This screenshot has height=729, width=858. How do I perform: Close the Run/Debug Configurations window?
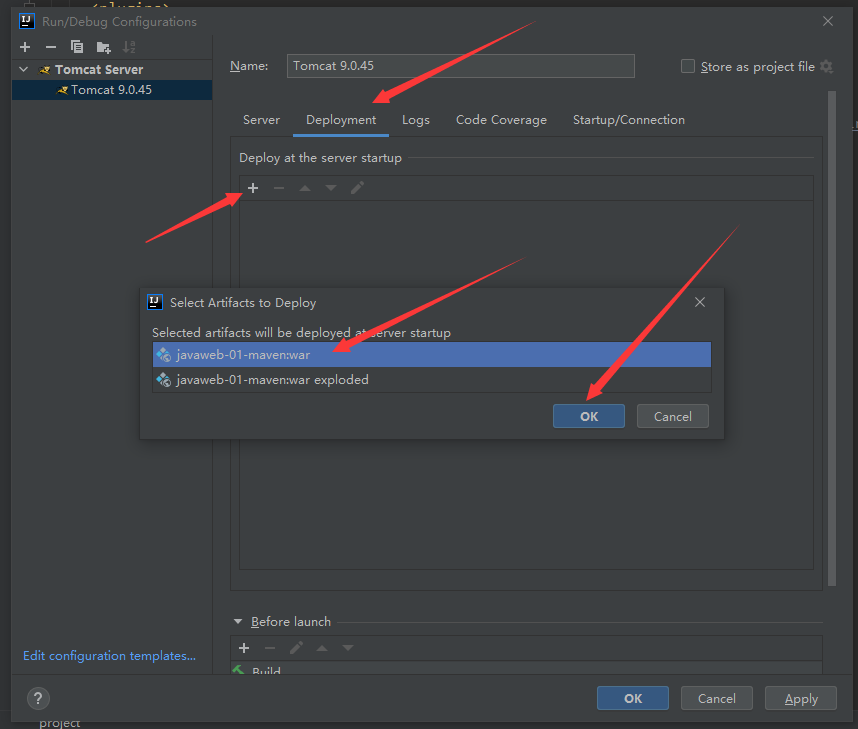tap(828, 21)
